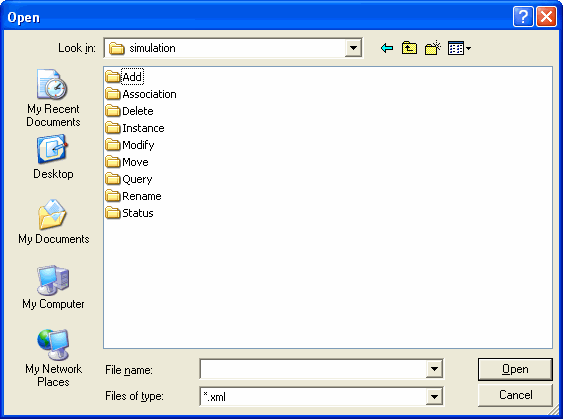
Task: Select the Rename folder icon
Action: [x=113, y=196]
